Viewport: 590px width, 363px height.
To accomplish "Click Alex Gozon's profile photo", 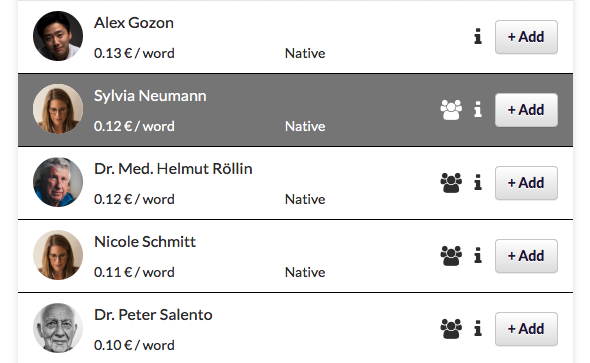I will click(x=58, y=36).
